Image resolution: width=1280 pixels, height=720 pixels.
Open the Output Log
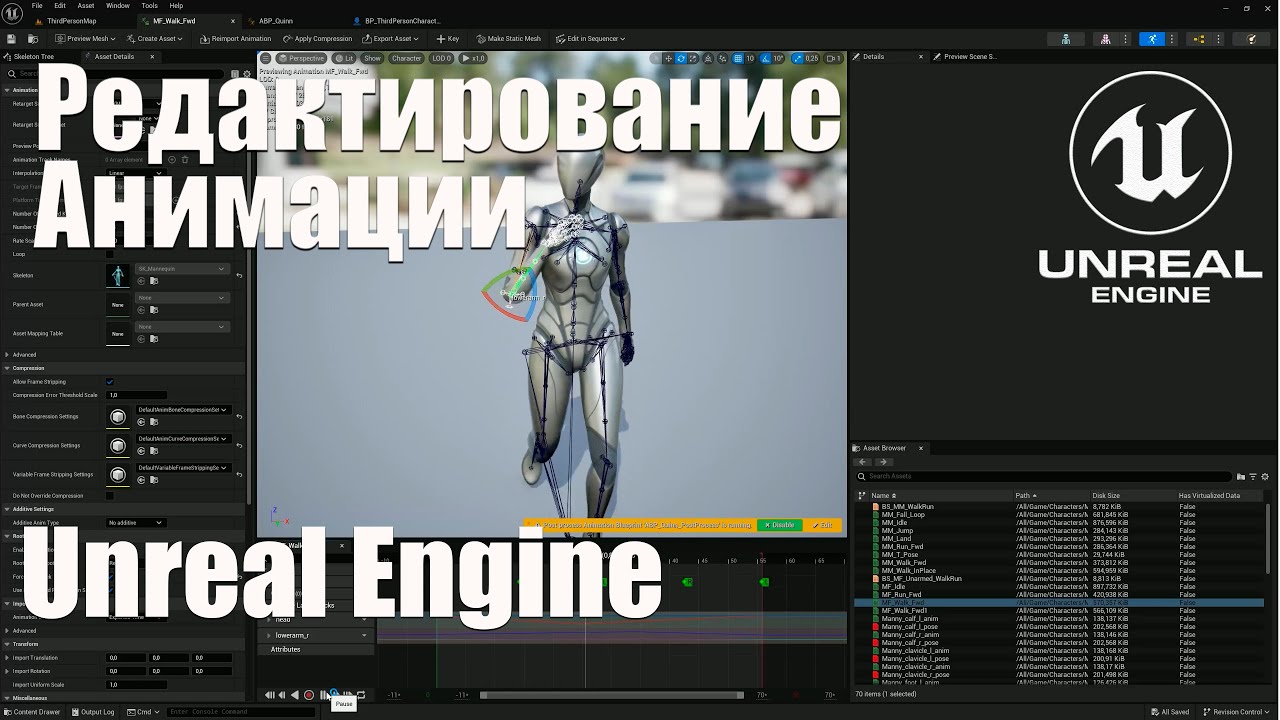tap(93, 712)
